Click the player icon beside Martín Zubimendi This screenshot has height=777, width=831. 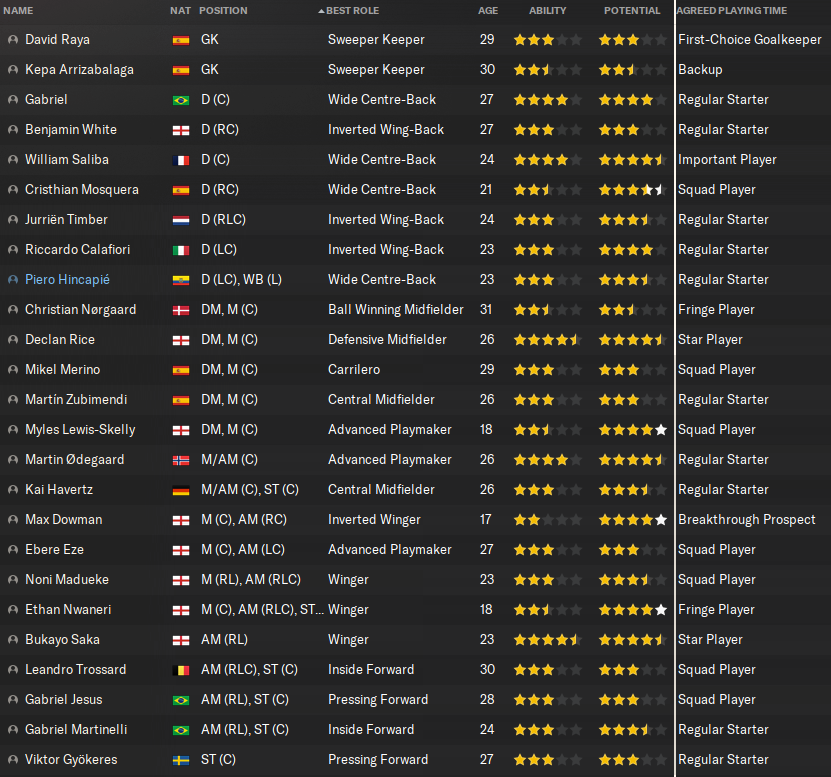[13, 400]
